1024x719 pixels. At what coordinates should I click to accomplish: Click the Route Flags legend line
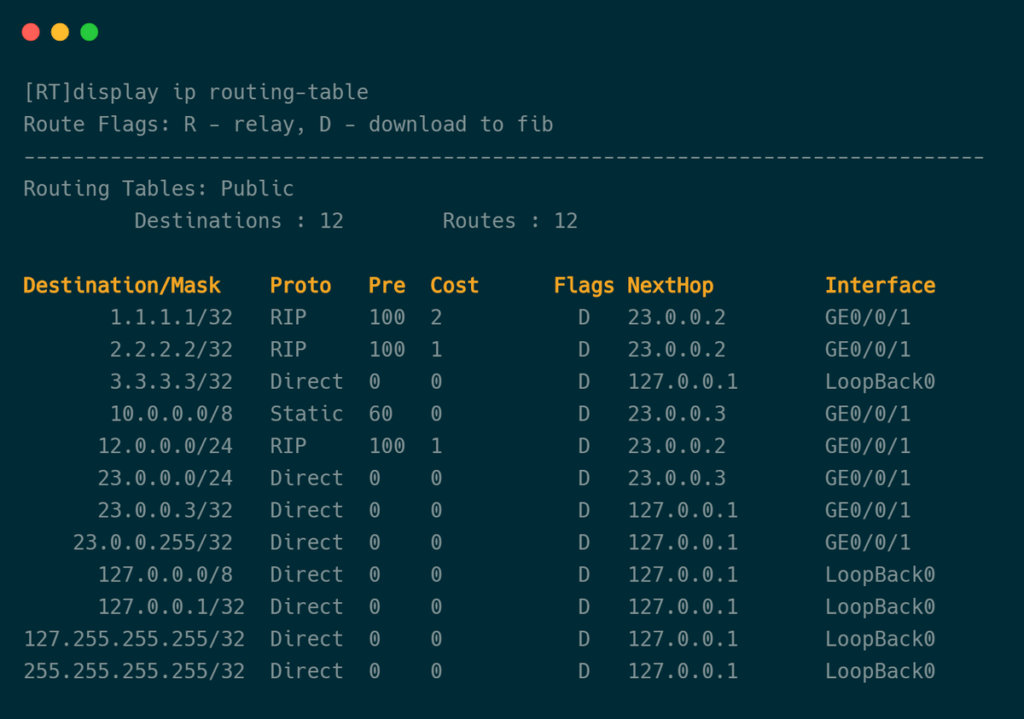click(288, 125)
